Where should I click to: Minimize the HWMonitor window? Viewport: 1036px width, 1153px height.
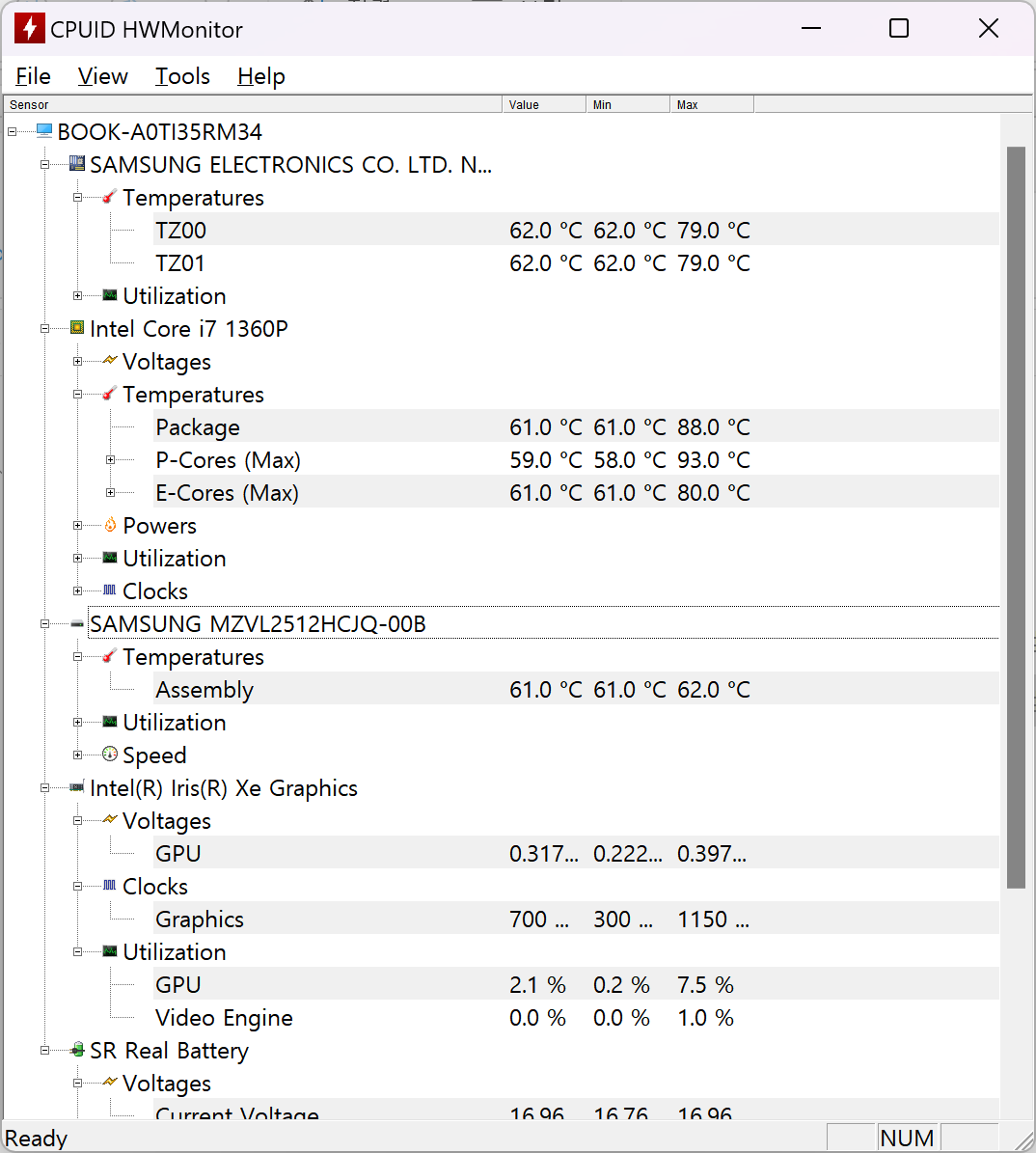coord(811,28)
